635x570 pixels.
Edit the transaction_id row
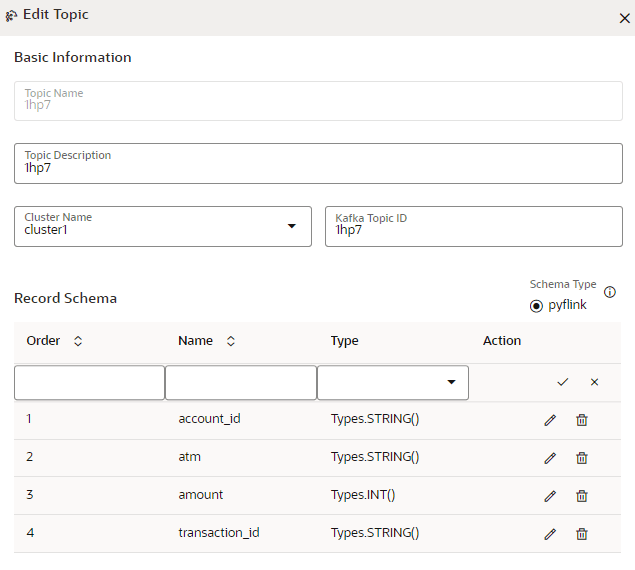coord(549,534)
